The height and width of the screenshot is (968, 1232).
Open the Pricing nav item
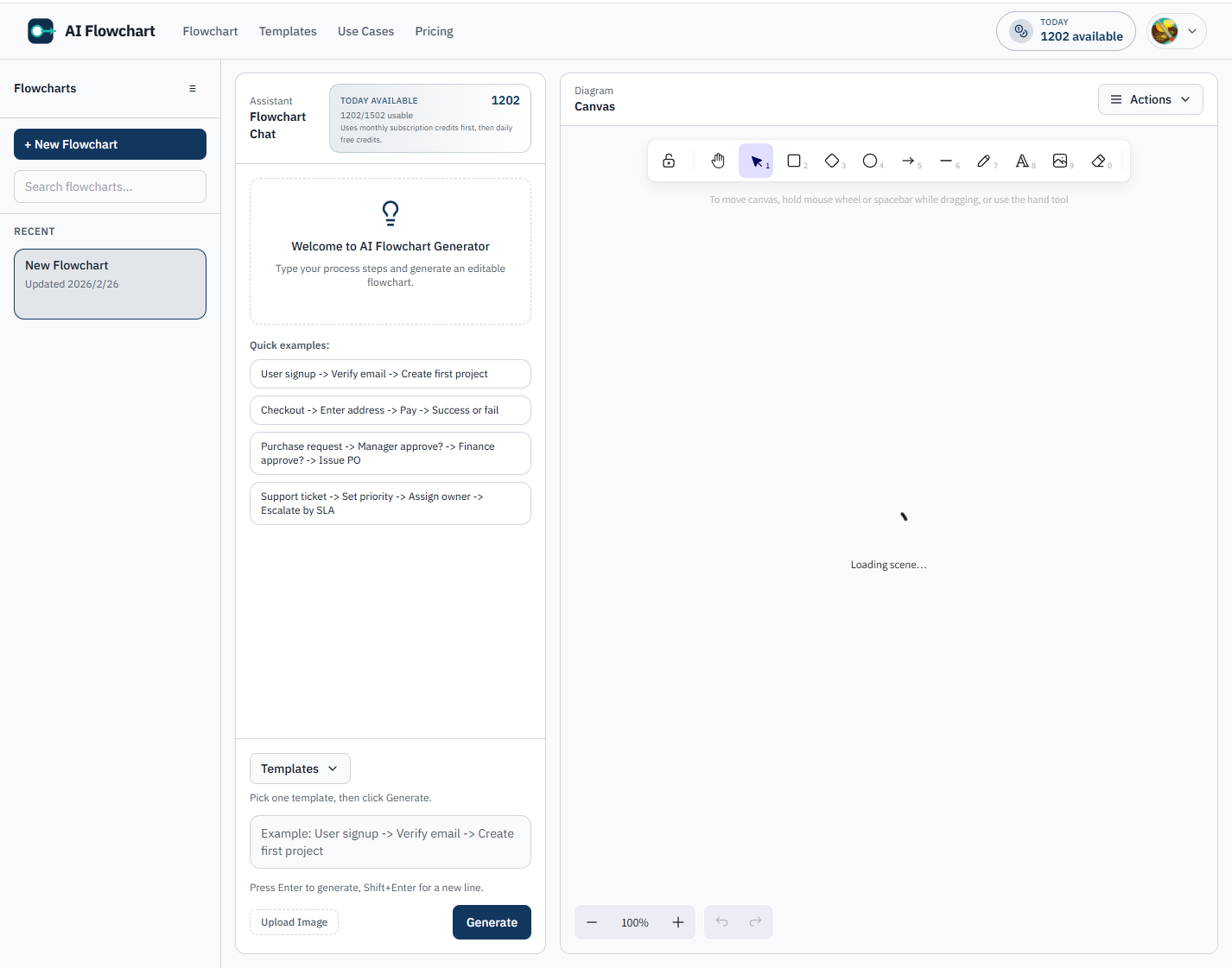[434, 31]
